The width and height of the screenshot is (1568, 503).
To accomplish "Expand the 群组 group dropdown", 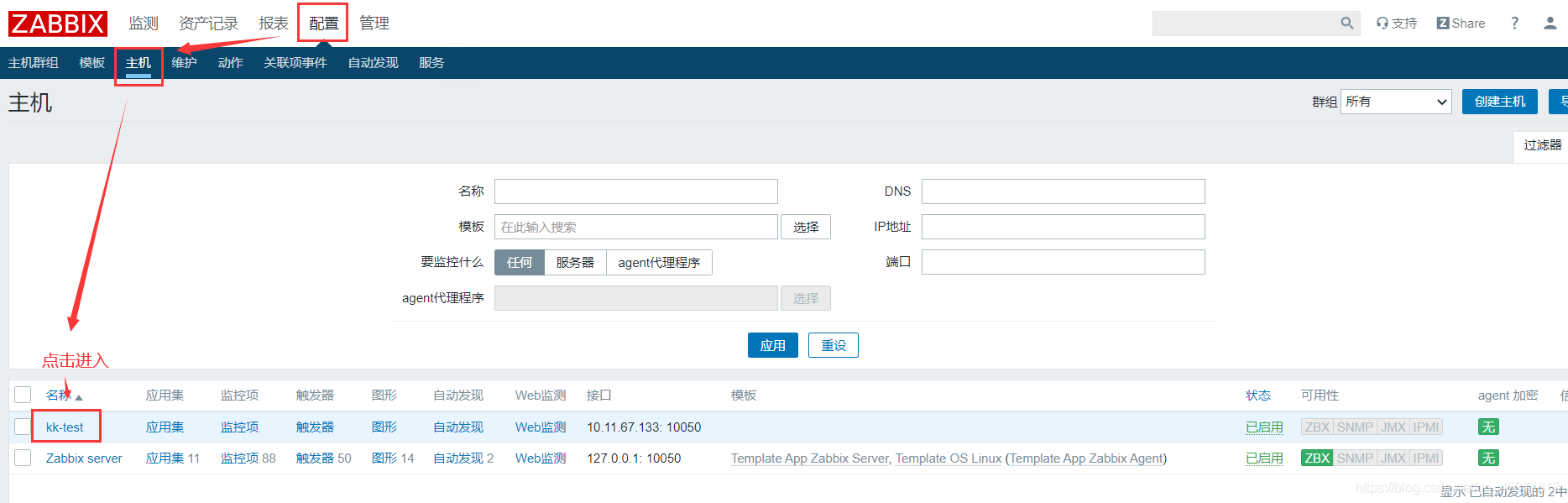I will 1396,102.
